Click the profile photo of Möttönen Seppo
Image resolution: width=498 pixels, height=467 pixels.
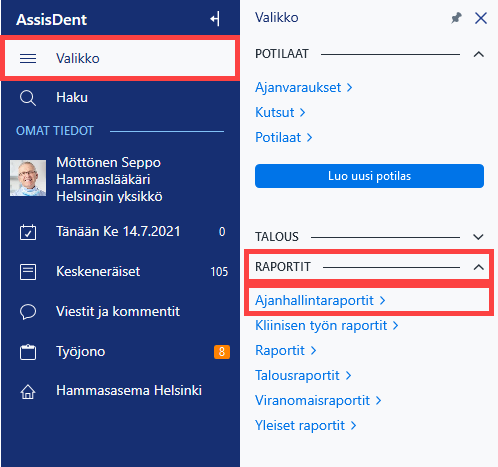(28, 178)
